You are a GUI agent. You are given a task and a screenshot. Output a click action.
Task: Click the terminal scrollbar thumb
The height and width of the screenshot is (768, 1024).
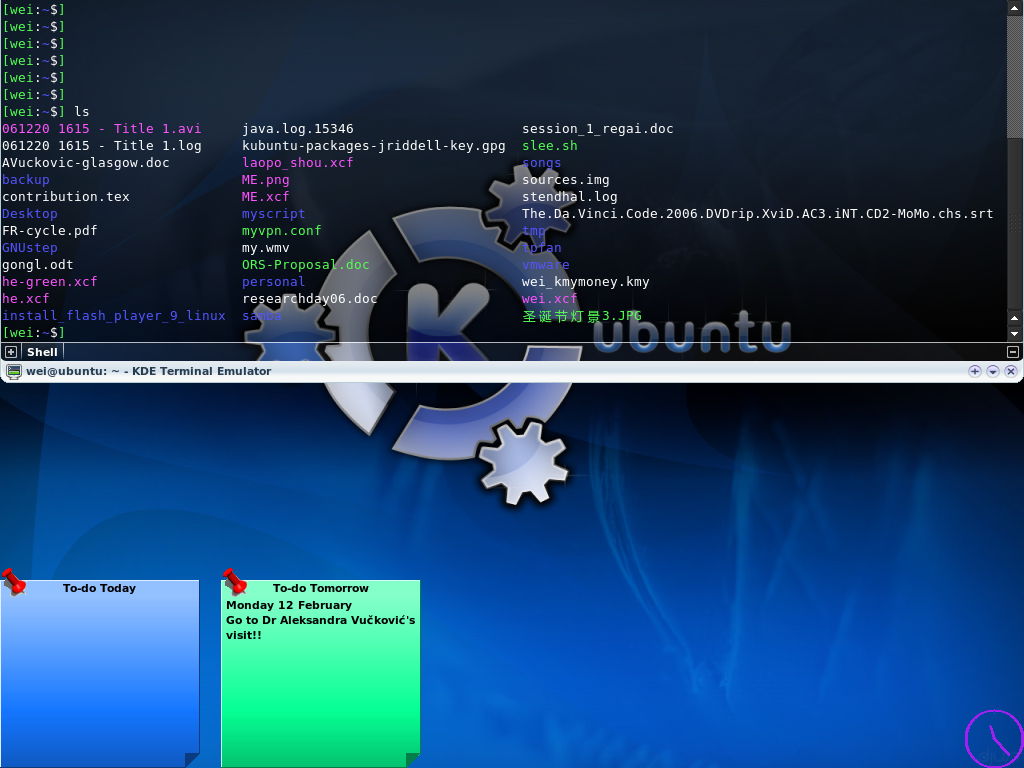tap(1014, 75)
